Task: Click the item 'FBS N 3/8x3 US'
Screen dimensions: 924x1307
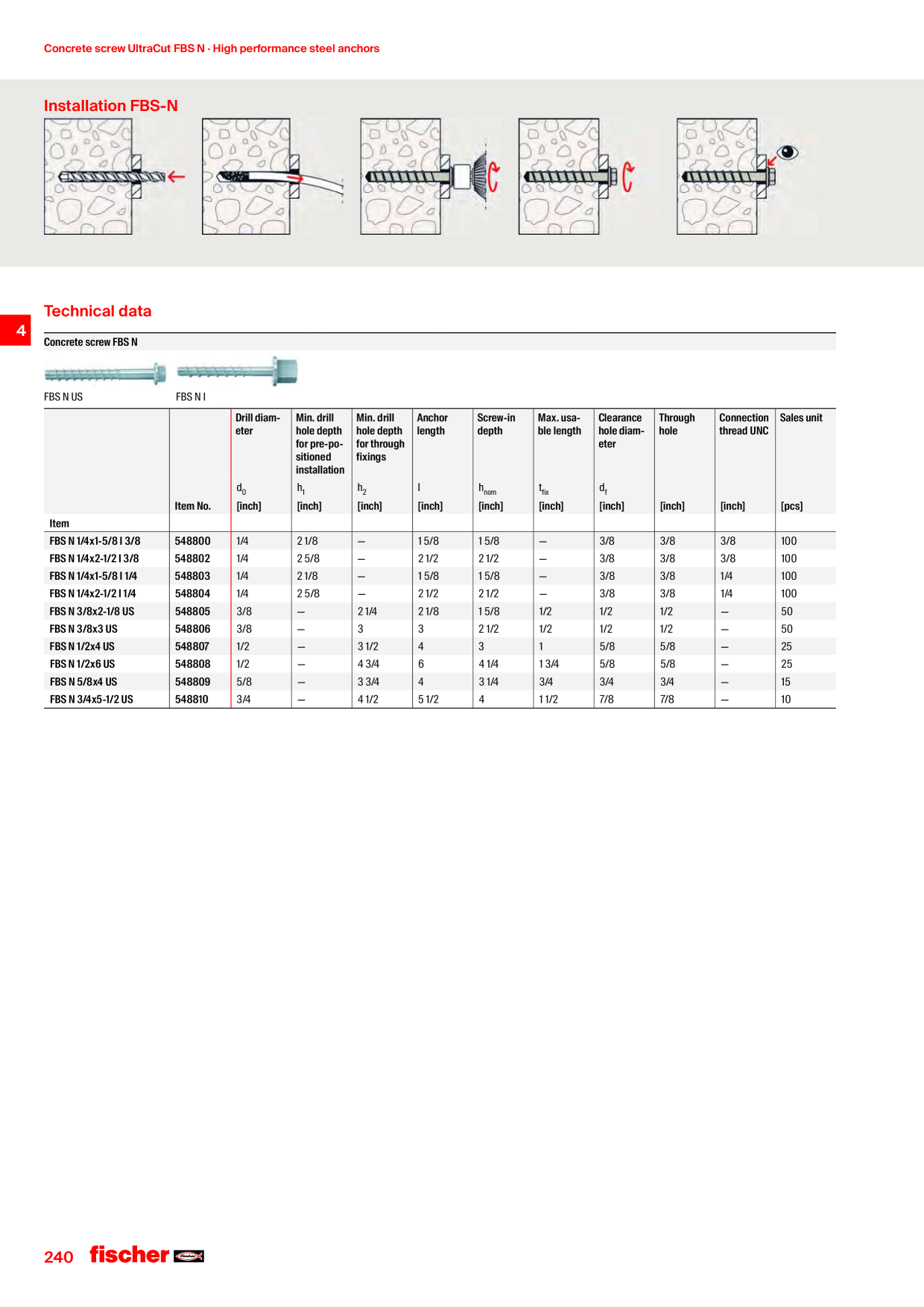Action: tap(83, 629)
